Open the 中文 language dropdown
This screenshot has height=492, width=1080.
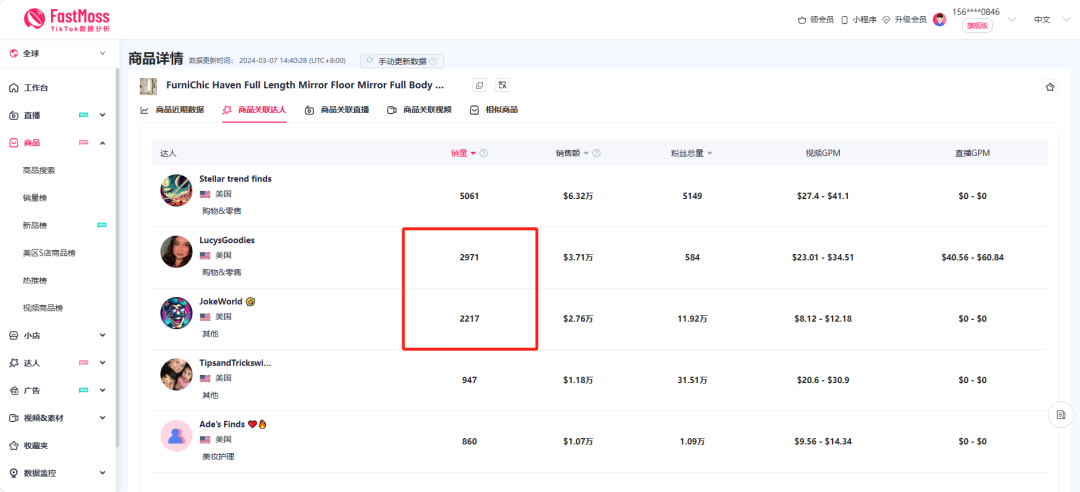point(1048,20)
